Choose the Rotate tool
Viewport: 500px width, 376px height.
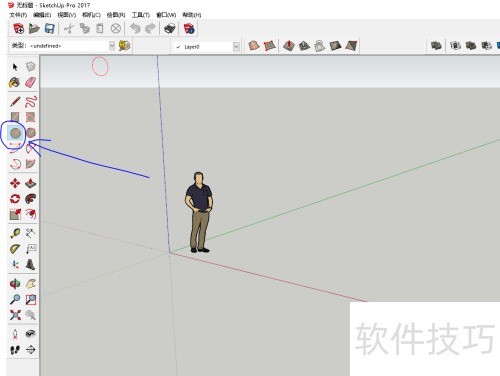pos(15,199)
